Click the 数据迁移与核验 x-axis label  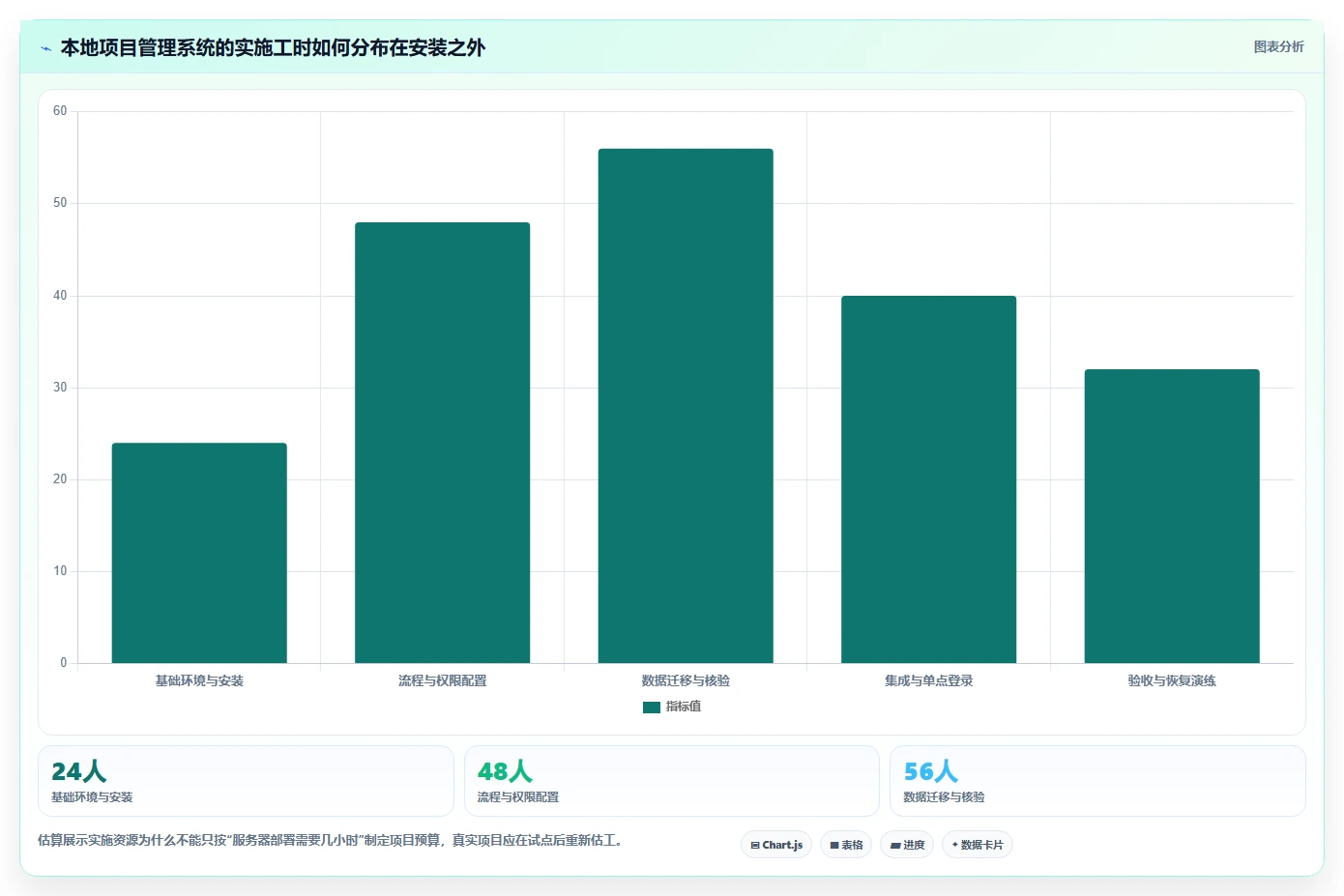(x=686, y=680)
